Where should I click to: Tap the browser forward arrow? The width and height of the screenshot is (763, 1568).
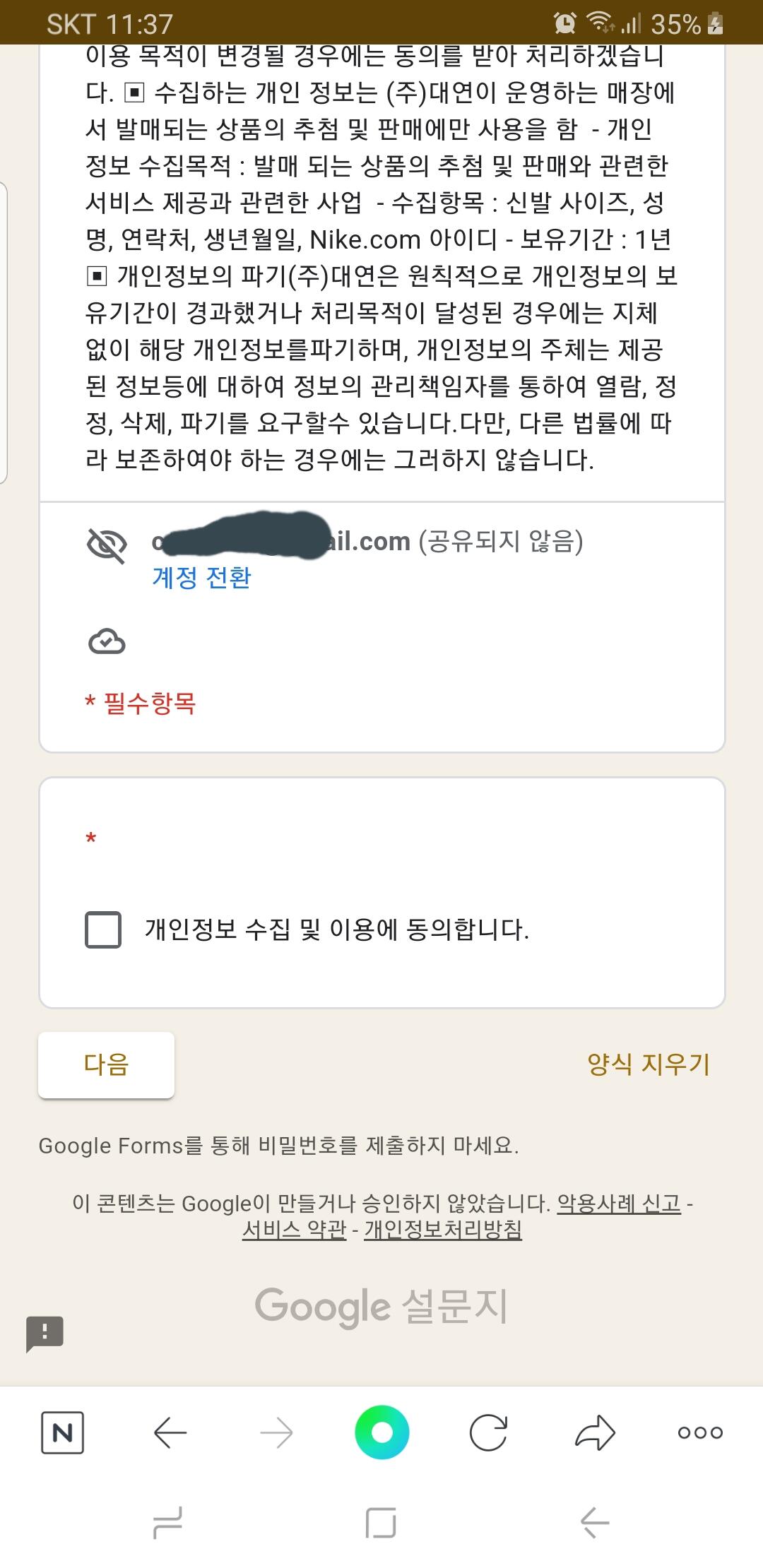276,1432
